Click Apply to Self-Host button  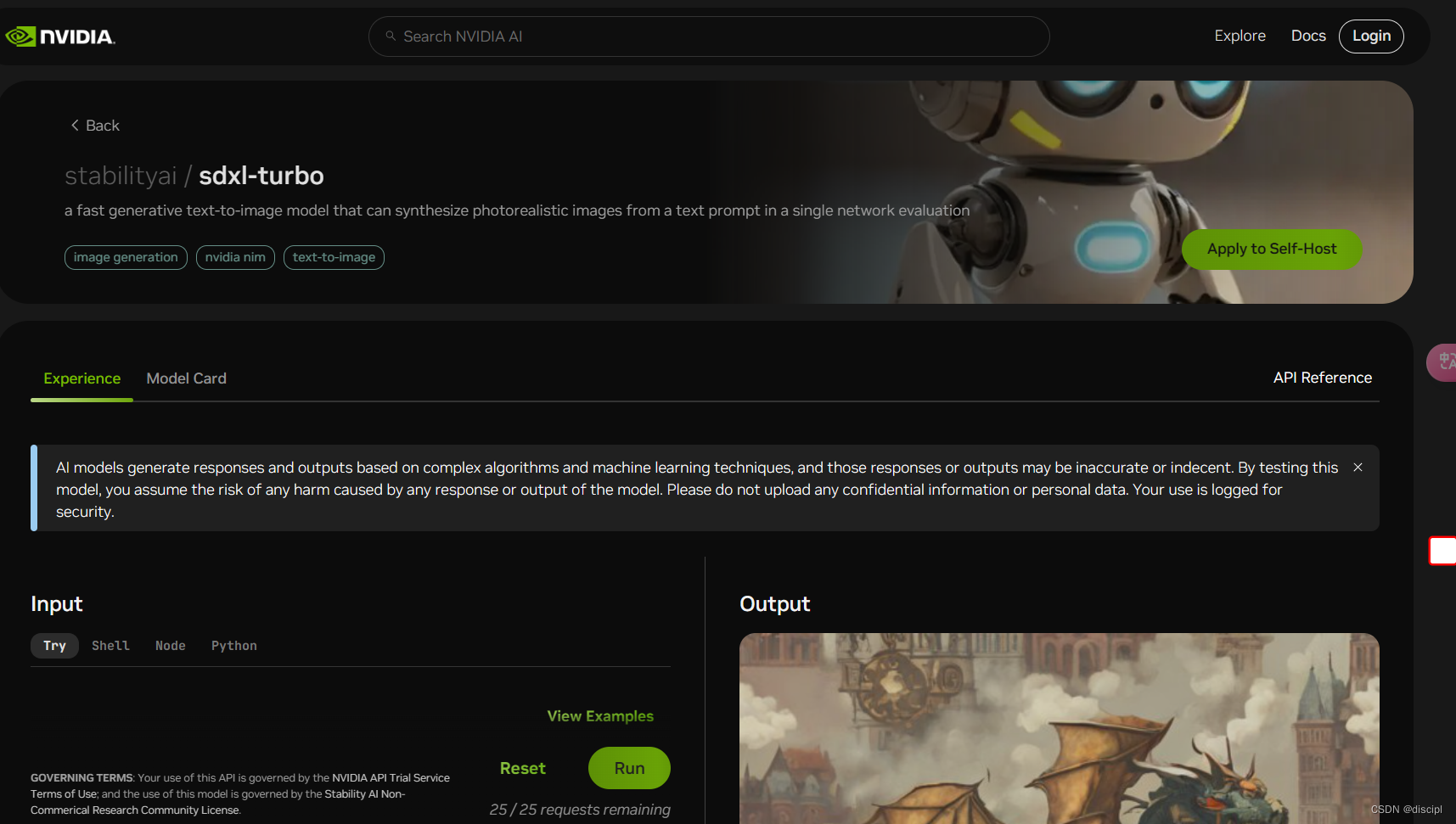point(1272,249)
